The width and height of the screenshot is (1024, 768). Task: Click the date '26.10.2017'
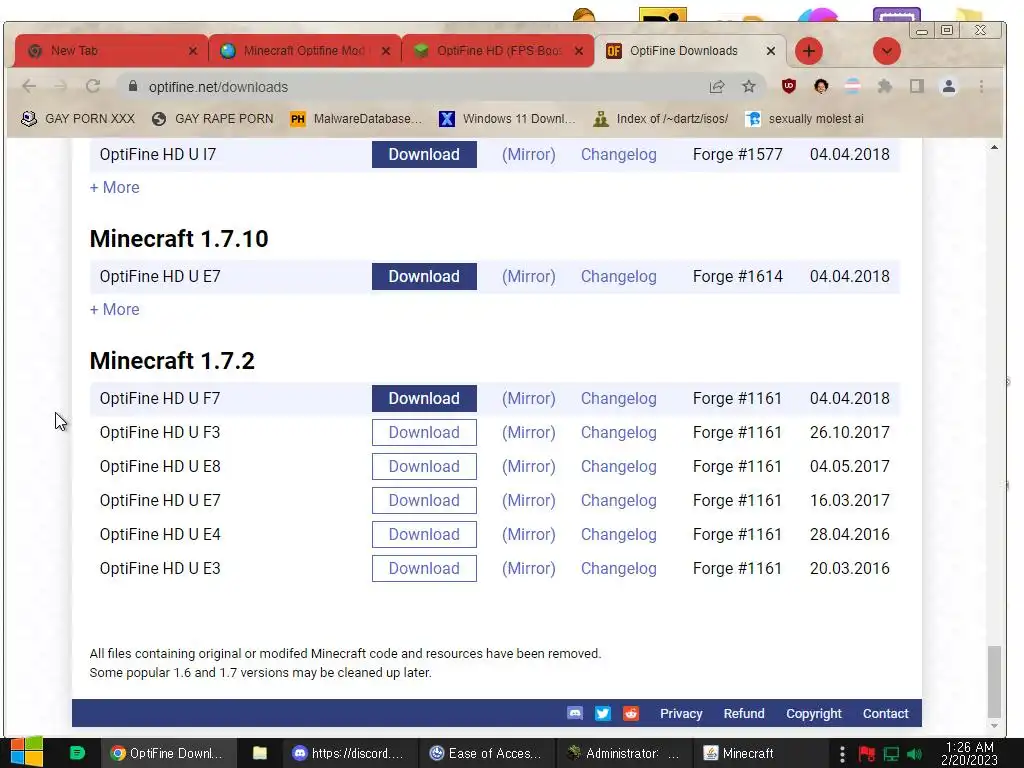849,432
